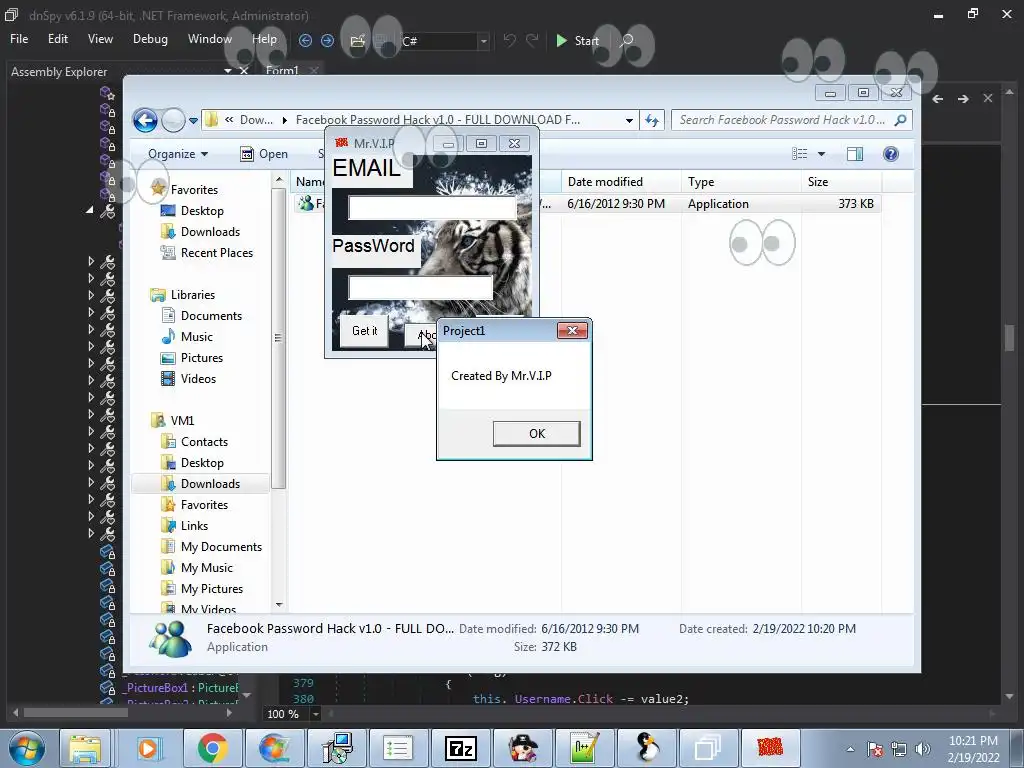The width and height of the screenshot is (1024, 768).
Task: Click the Open button in Explorer toolbar
Action: coord(264,154)
